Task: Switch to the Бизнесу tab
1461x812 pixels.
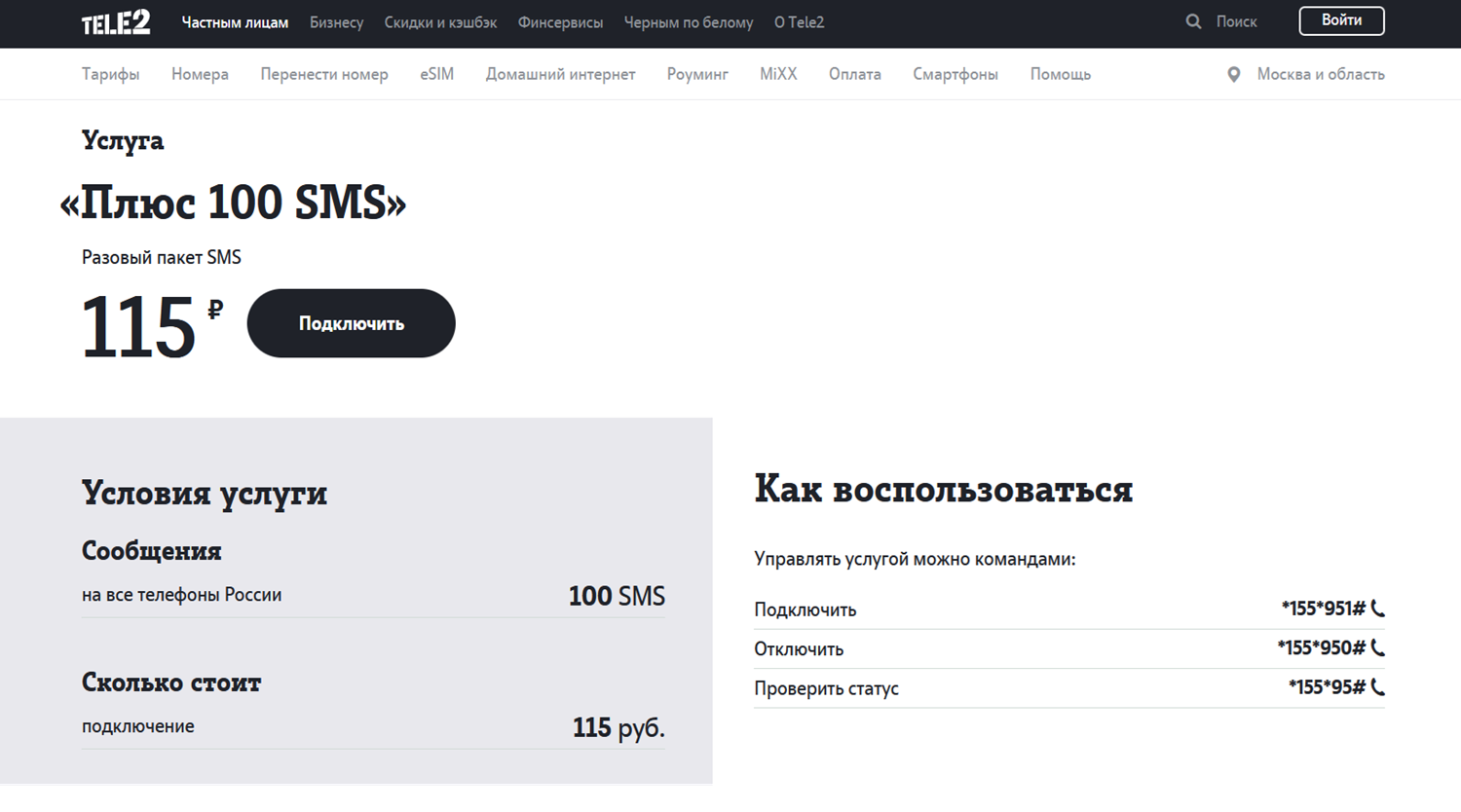Action: click(x=336, y=22)
